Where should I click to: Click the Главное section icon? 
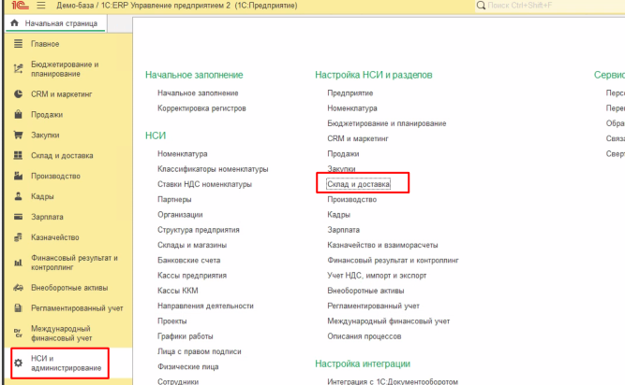18,43
